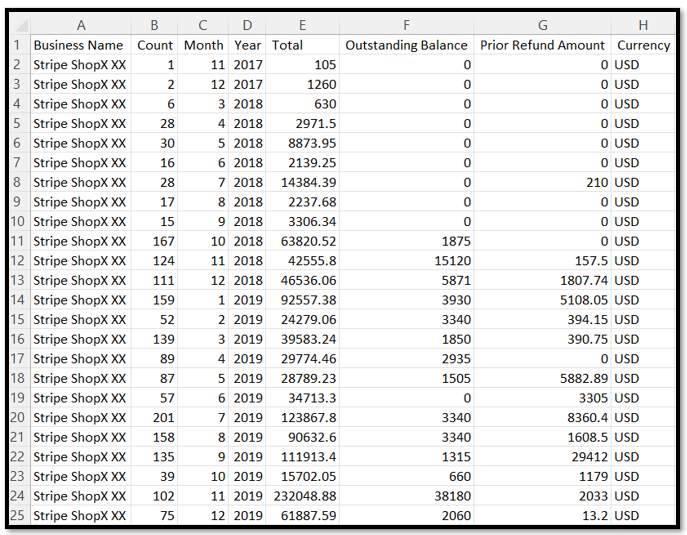Select the Total cell 29774.46

point(302,358)
